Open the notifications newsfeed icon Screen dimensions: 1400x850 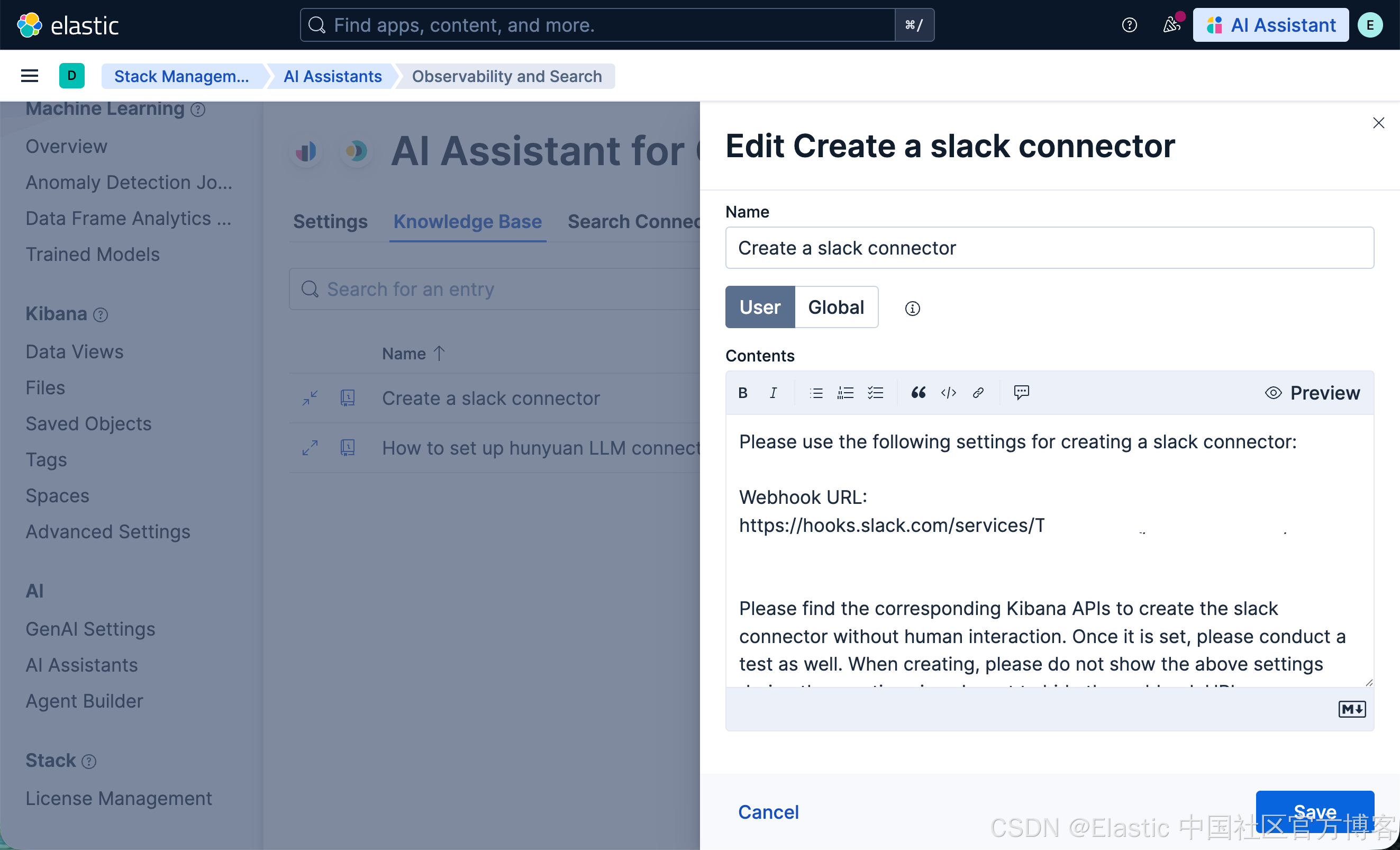[1171, 25]
